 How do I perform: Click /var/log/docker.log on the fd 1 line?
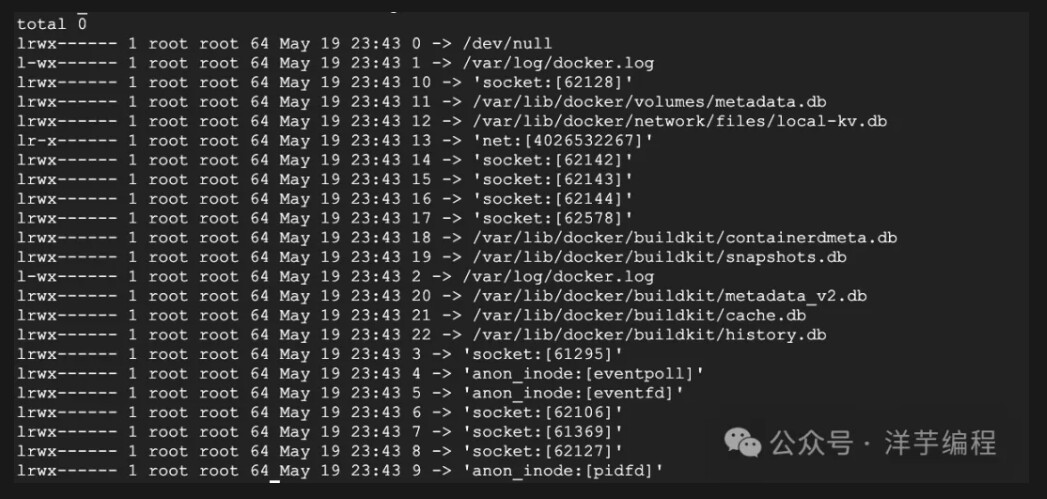(x=558, y=63)
